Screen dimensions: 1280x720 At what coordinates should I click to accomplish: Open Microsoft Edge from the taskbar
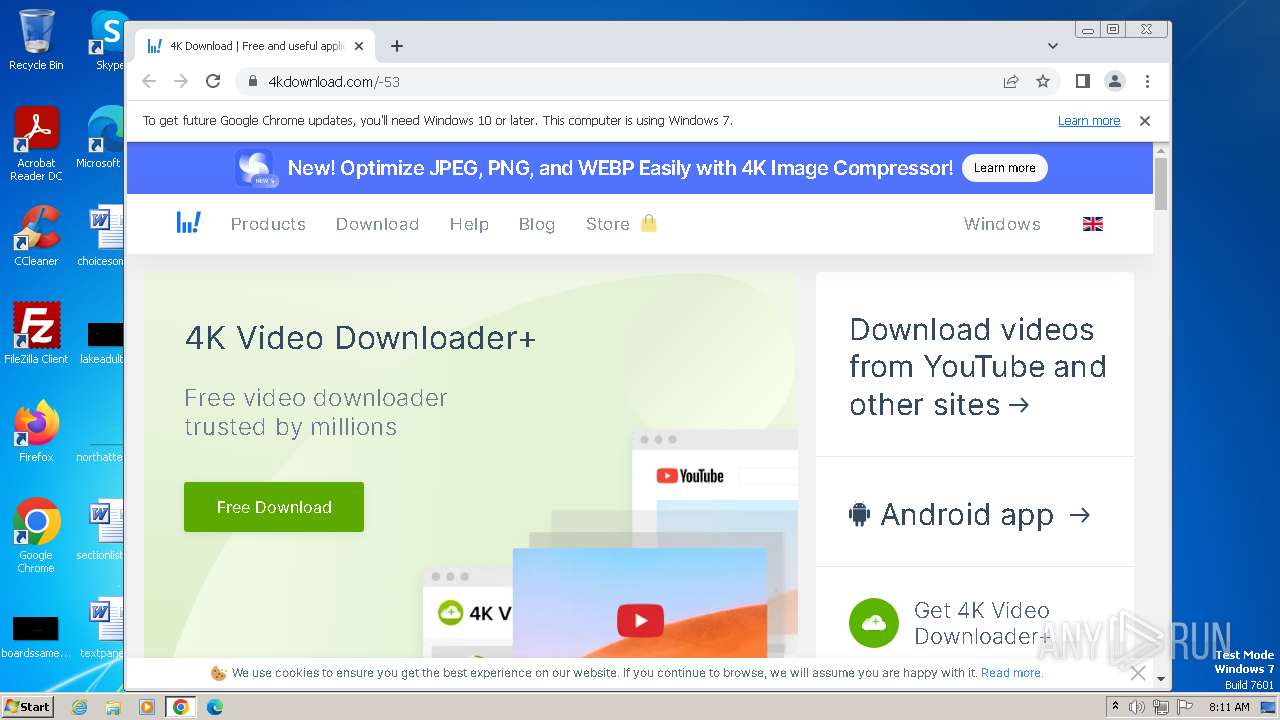[x=215, y=707]
